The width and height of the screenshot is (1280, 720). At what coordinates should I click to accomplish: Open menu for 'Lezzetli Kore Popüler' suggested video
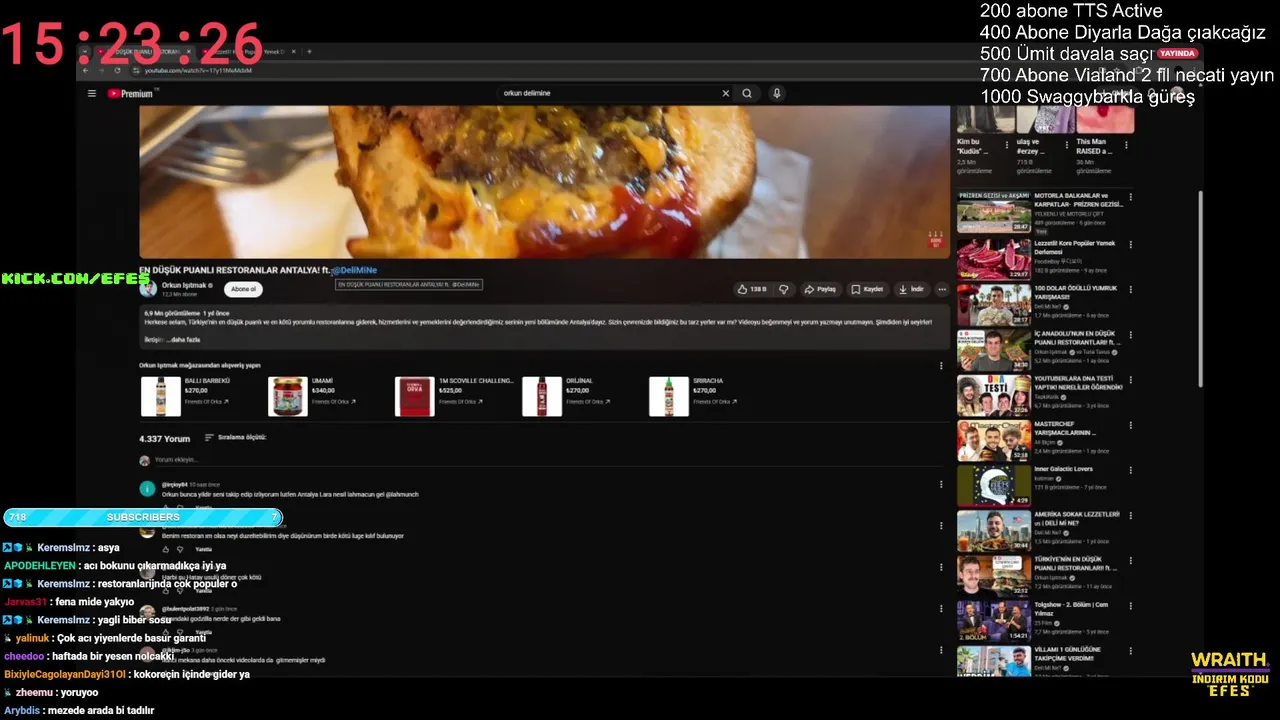(x=1131, y=243)
